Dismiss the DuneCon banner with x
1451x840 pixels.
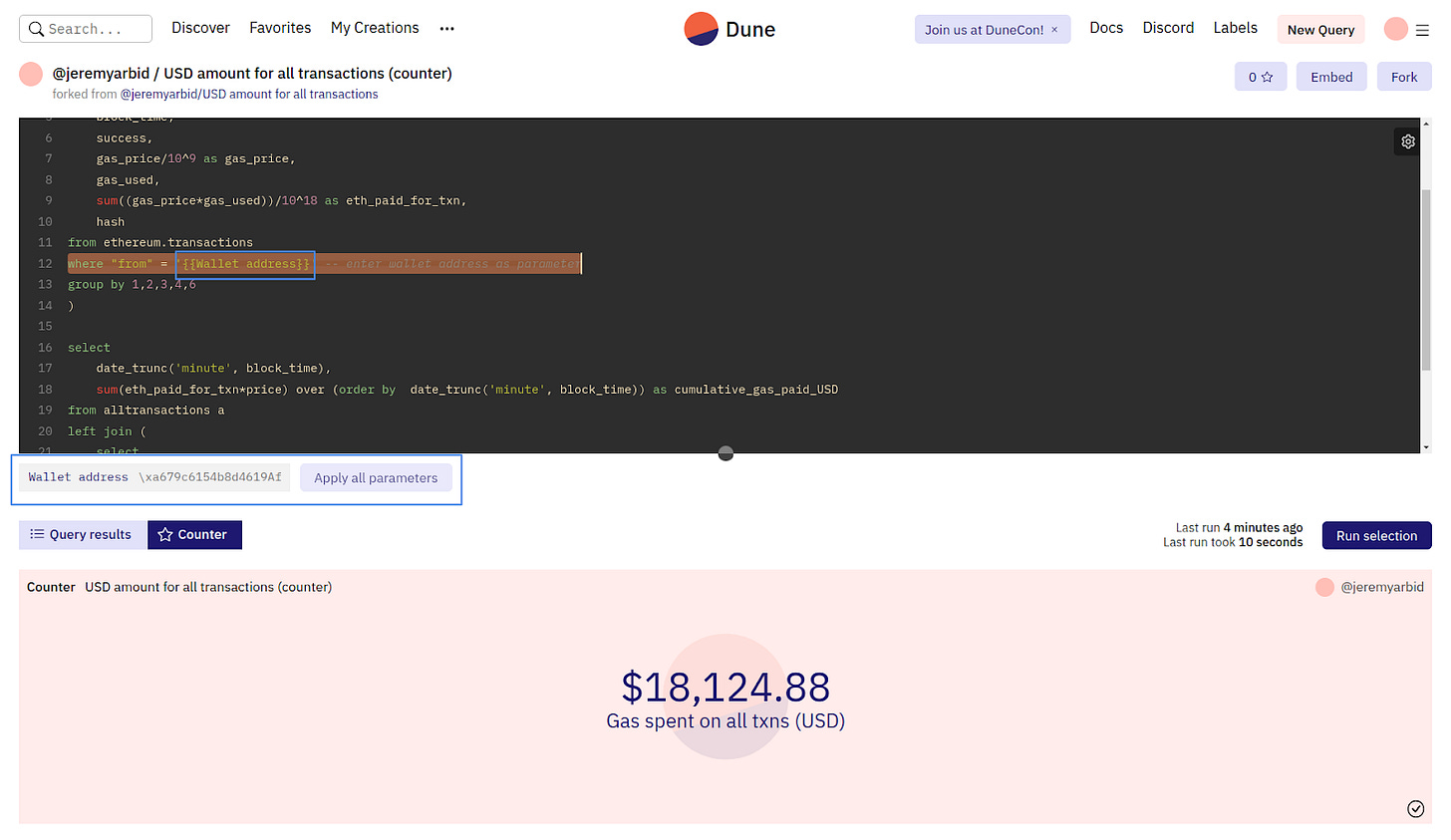pos(1054,30)
